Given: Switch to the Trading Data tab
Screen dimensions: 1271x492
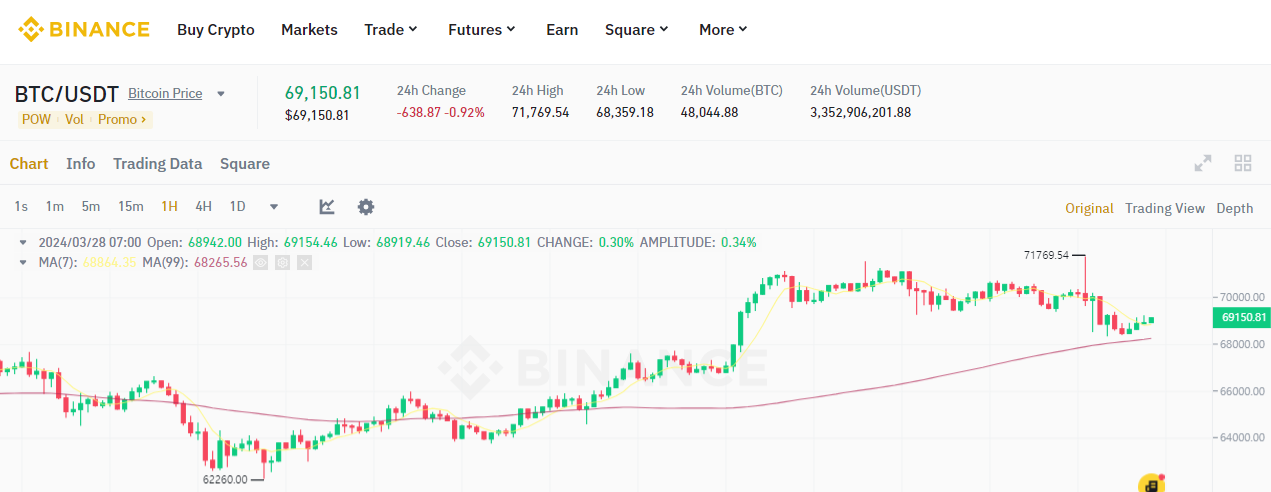Looking at the screenshot, I should click(157, 164).
